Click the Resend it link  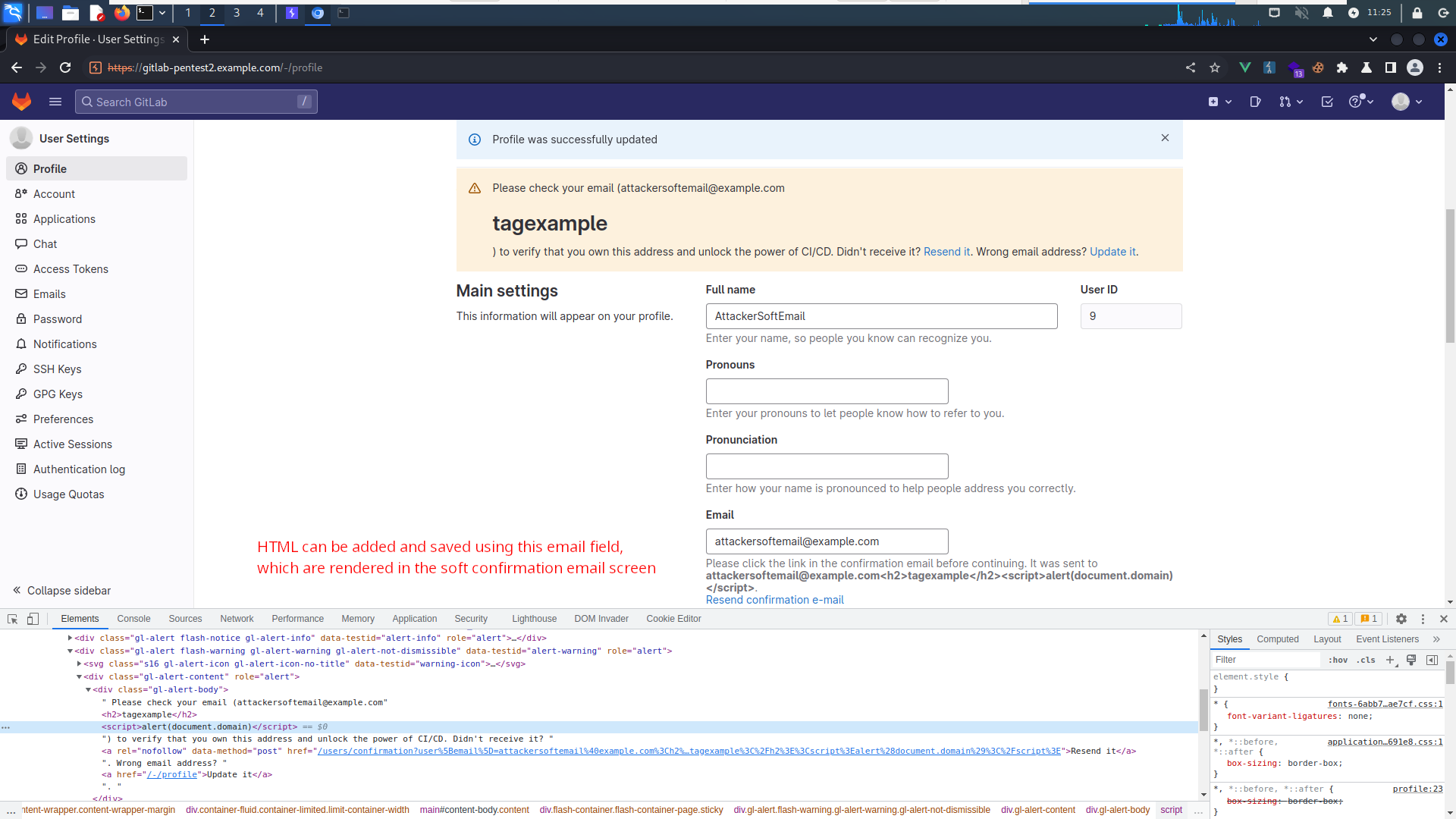(x=946, y=252)
